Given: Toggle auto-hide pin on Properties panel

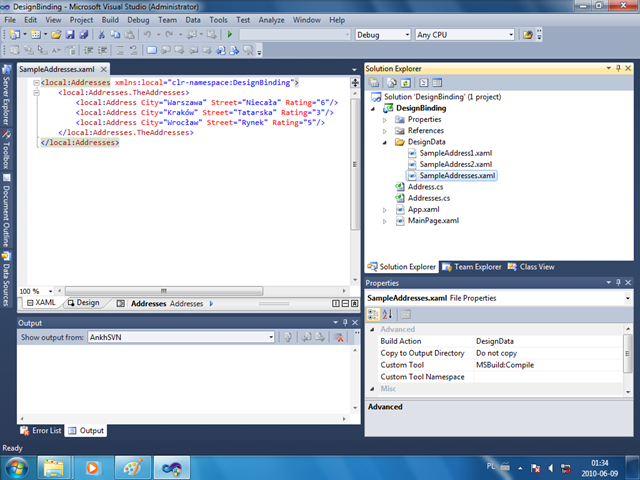Looking at the screenshot, I should [x=618, y=282].
